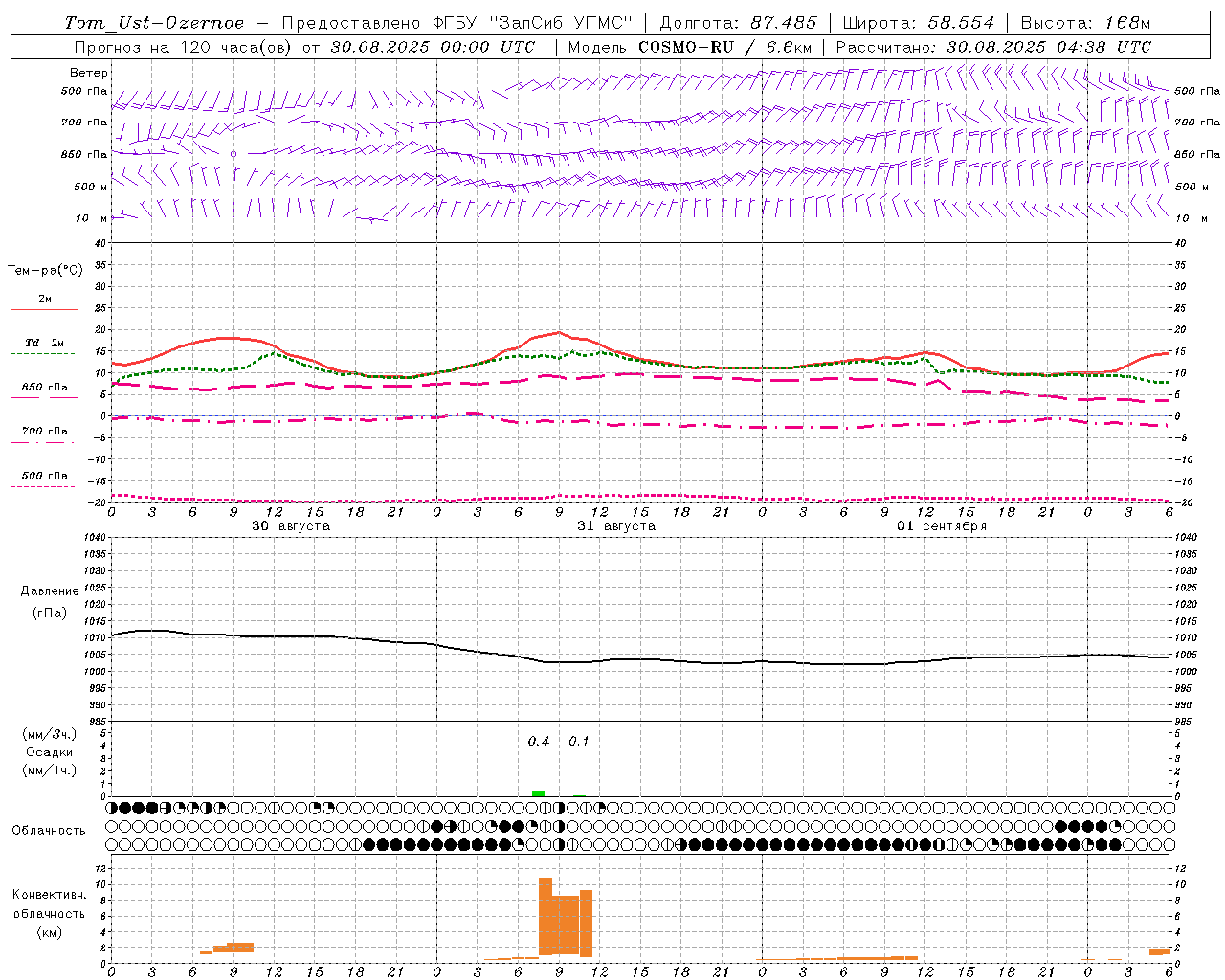Viewport: 1225px width, 980px height.
Task: Click the Тем-ра(°C) axis label
Action: (x=45, y=271)
